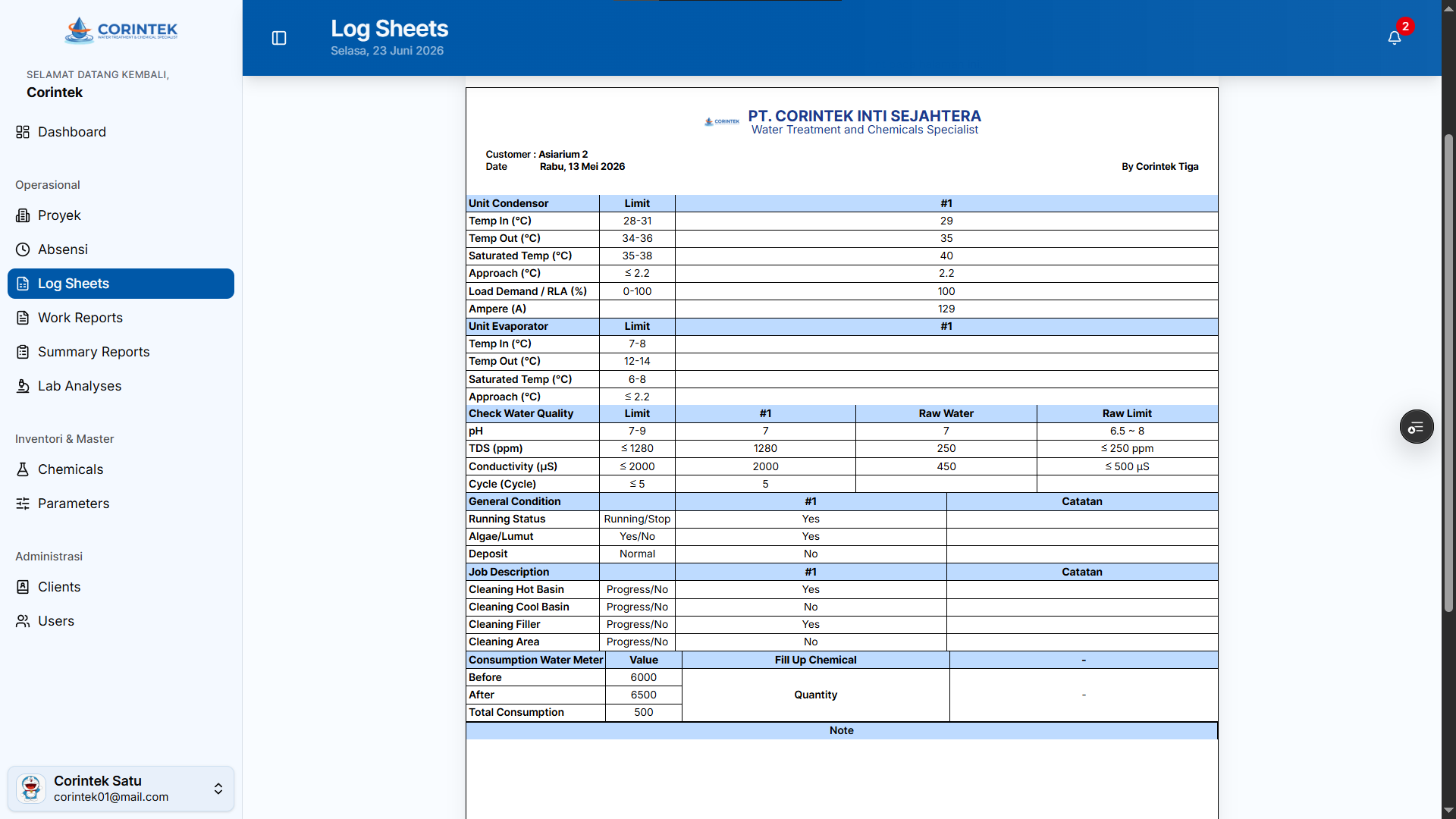
Task: Toggle the sidebar panel icon
Action: [279, 38]
